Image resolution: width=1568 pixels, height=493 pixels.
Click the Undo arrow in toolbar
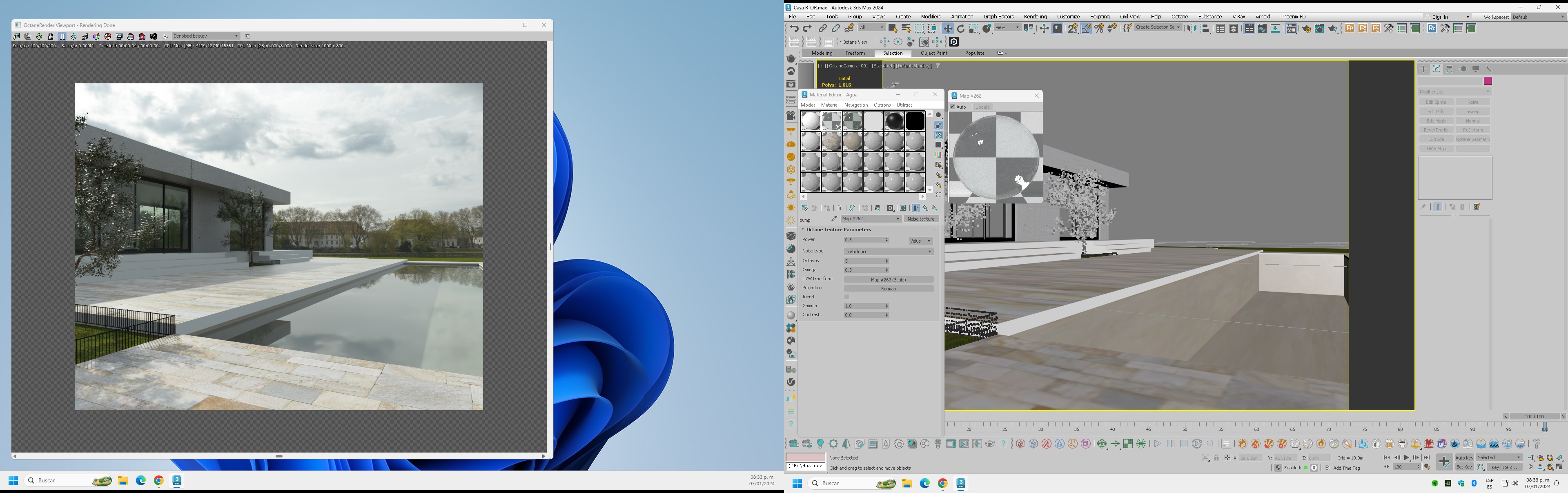point(794,29)
